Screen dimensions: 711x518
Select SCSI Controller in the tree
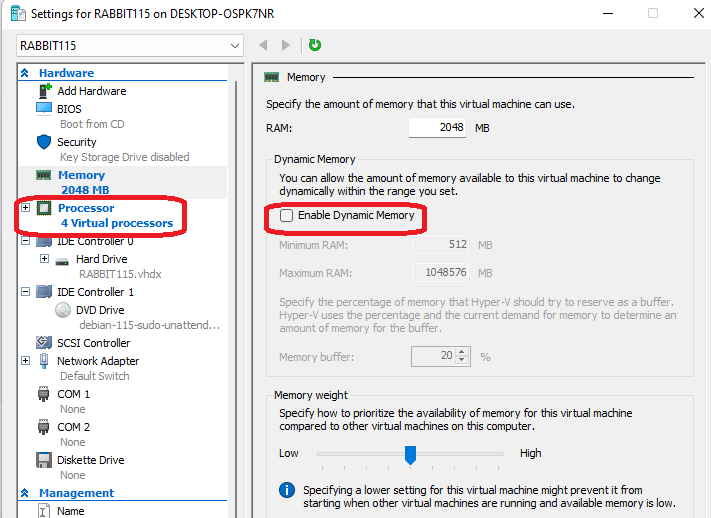(93, 343)
